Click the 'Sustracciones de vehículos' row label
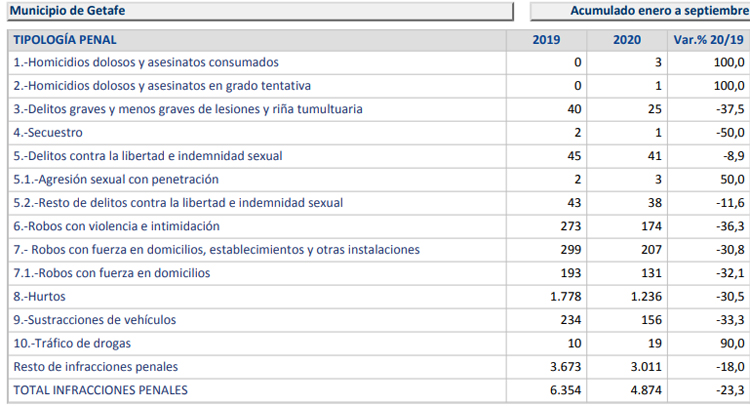750x406 pixels. (x=95, y=319)
